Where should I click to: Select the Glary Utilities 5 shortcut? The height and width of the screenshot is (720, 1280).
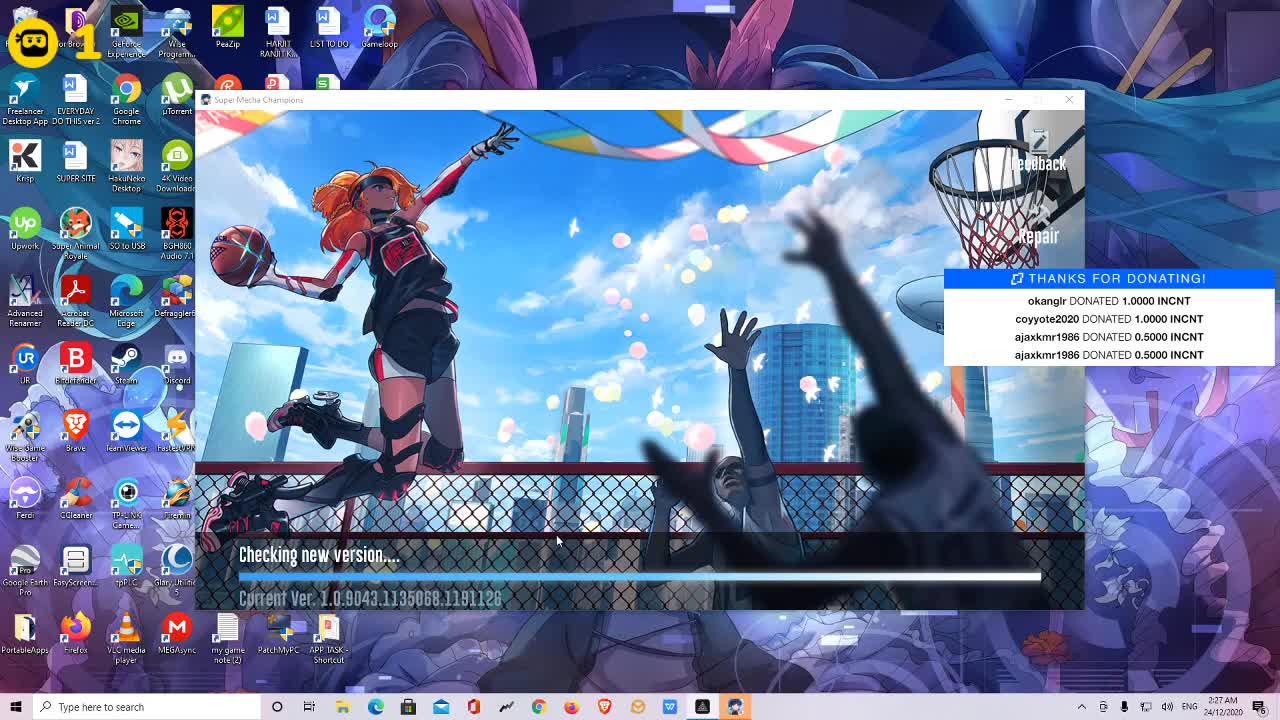tap(177, 571)
